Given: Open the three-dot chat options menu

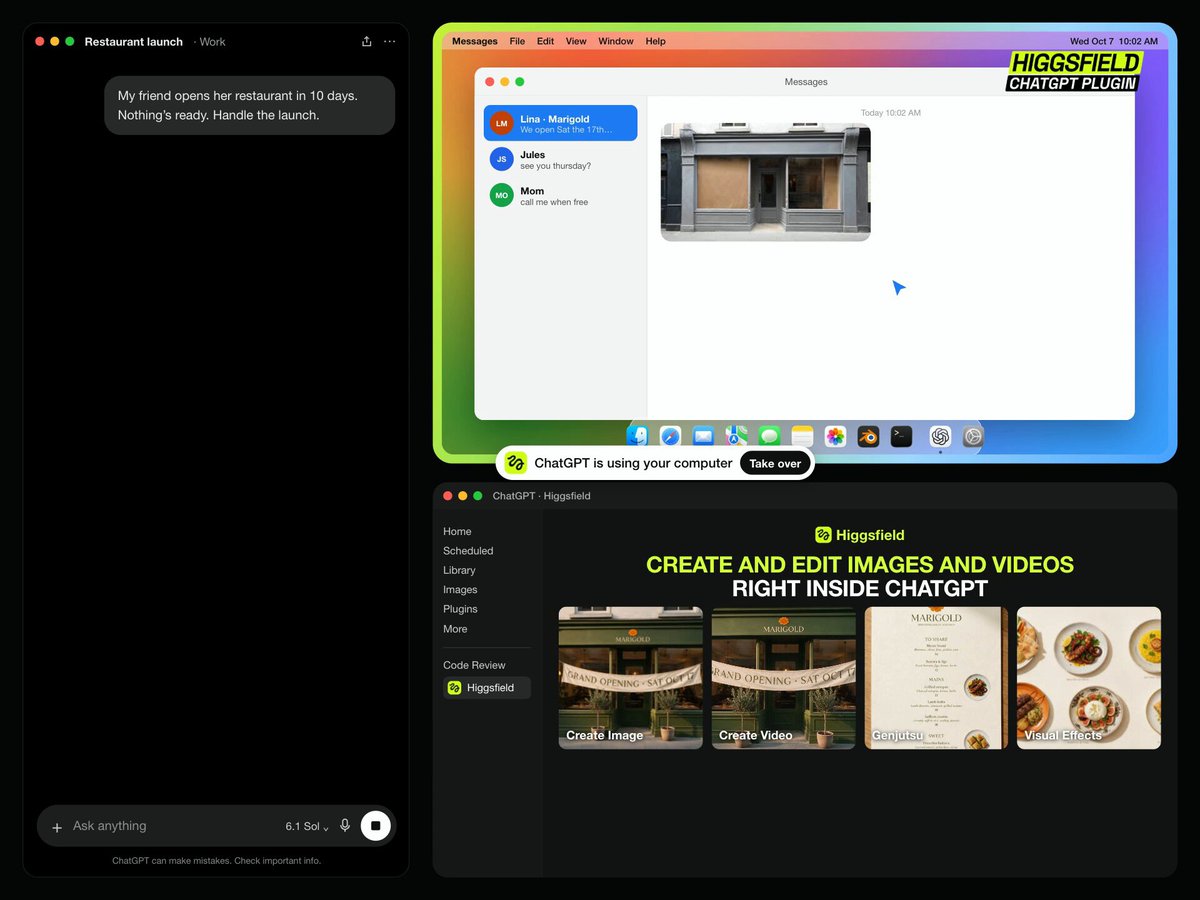Looking at the screenshot, I should click(x=389, y=41).
